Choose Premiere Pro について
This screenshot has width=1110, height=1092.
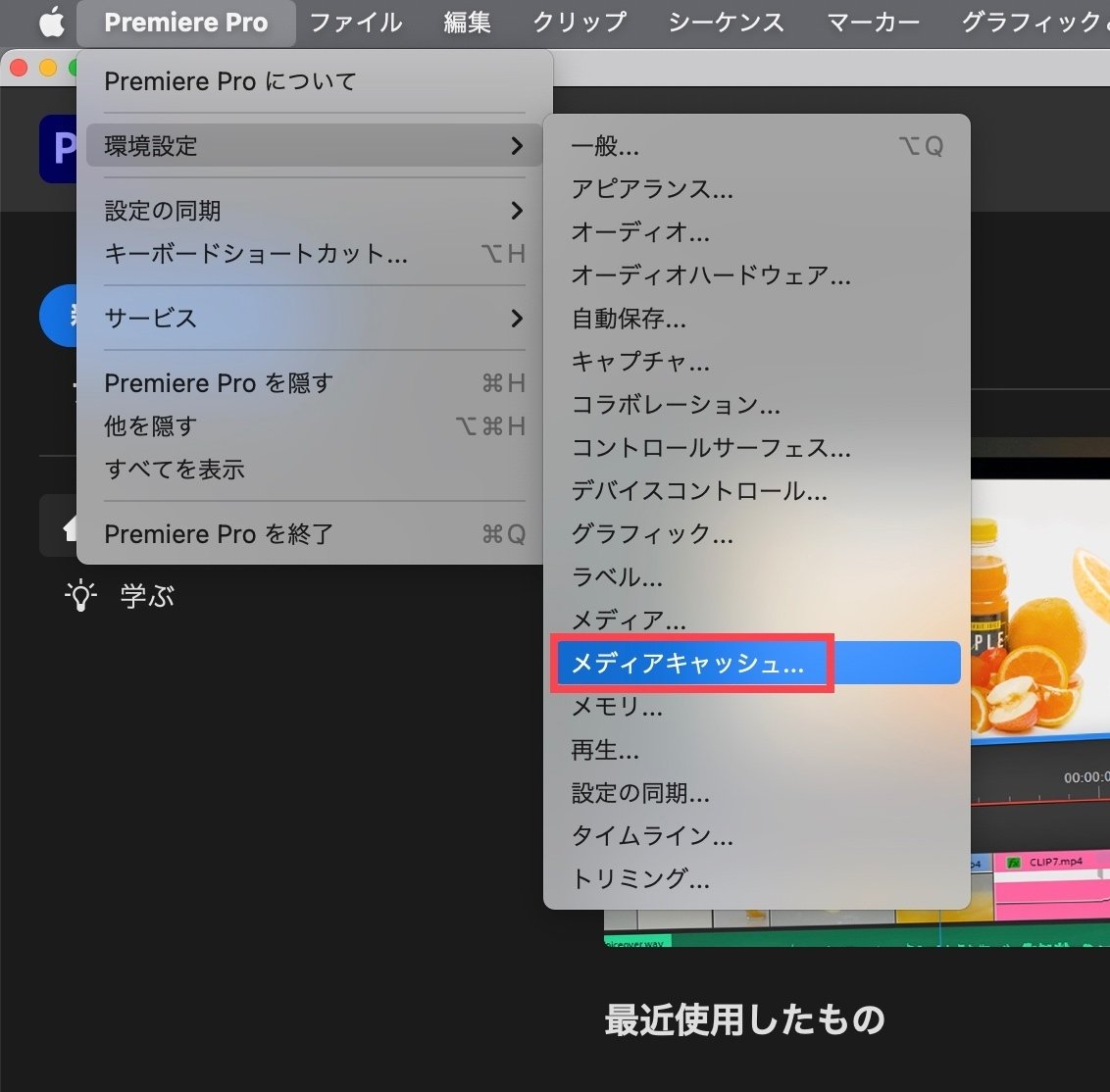(315, 81)
